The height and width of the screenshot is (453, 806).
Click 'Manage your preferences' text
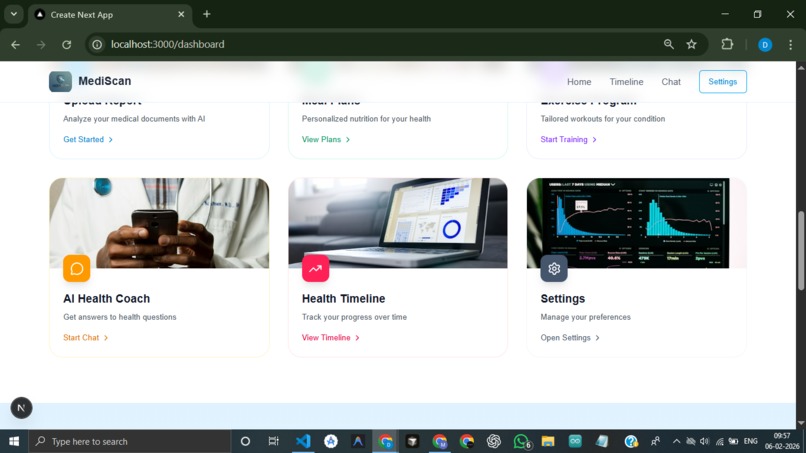pos(585,317)
